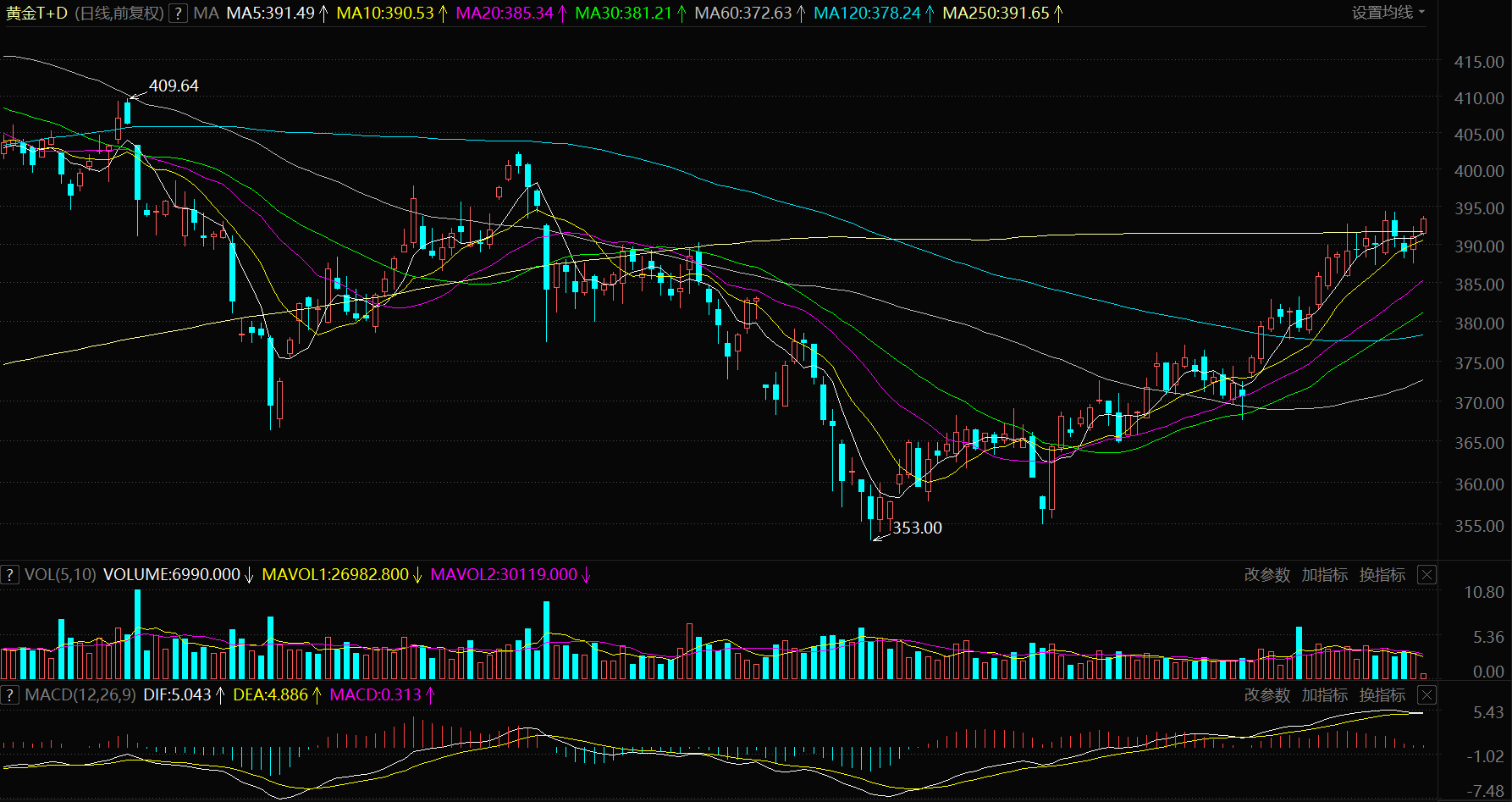1512x802 pixels.
Task: Click 换指标 in the MACD panel
Action: [1382, 695]
